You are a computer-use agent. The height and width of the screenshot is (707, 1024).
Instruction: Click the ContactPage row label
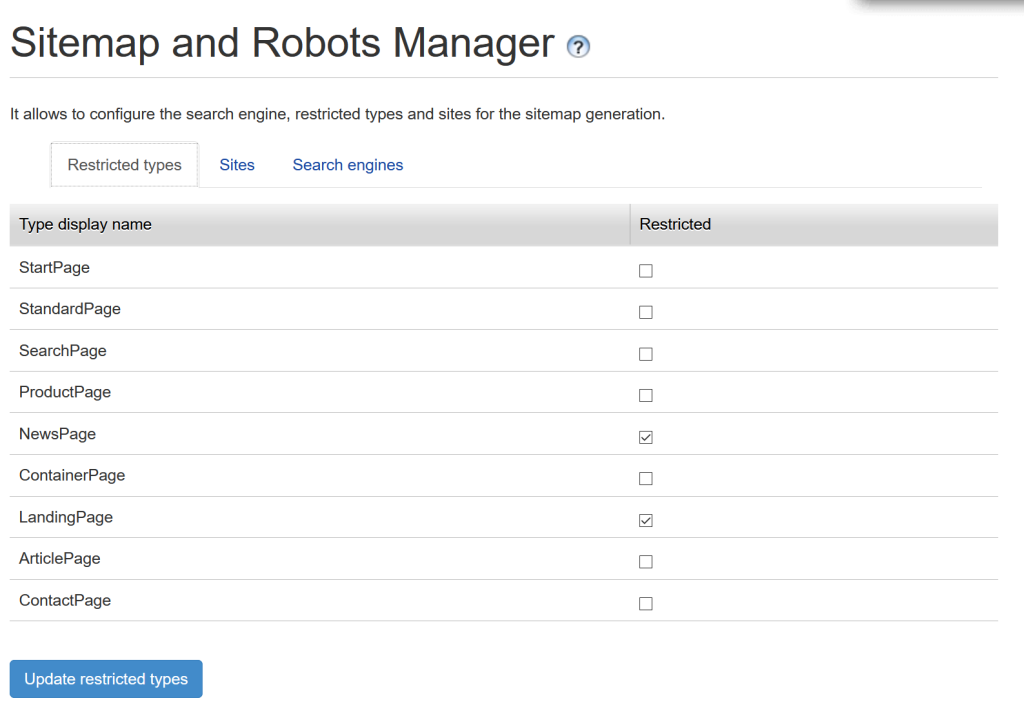tap(64, 600)
